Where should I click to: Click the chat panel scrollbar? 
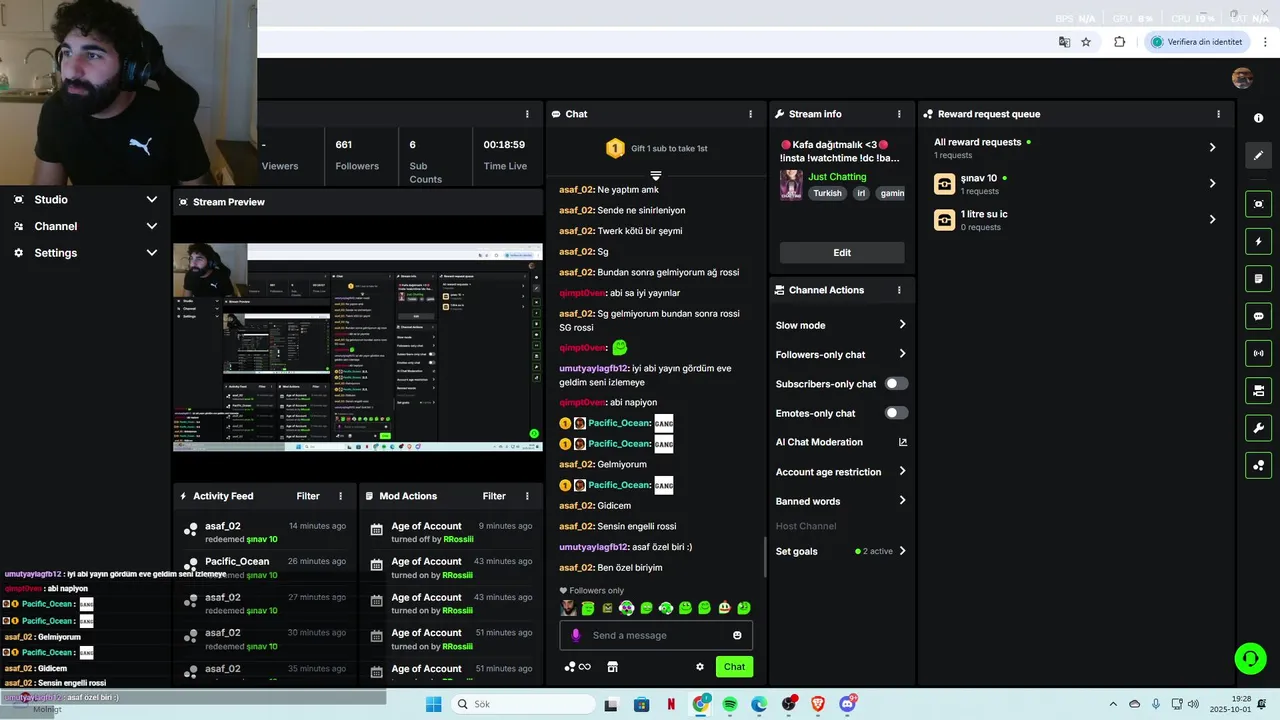(765, 557)
